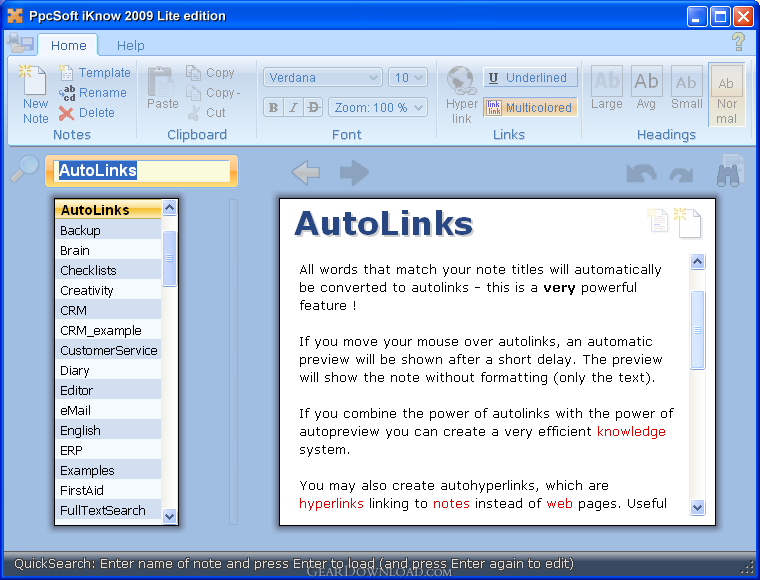Viewport: 760px width, 580px height.
Task: Open find with binoculars icon
Action: (728, 171)
